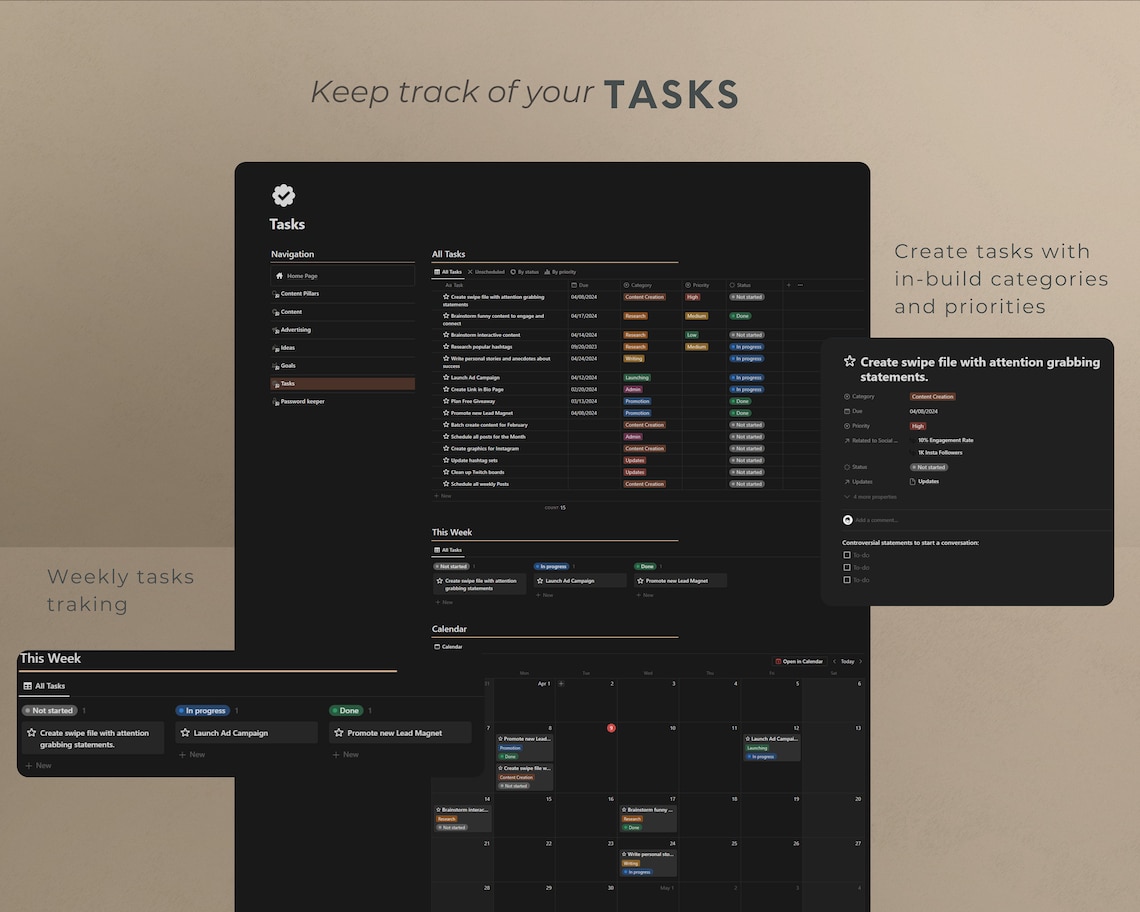
Task: Click the Open in Calendar button
Action: click(801, 660)
